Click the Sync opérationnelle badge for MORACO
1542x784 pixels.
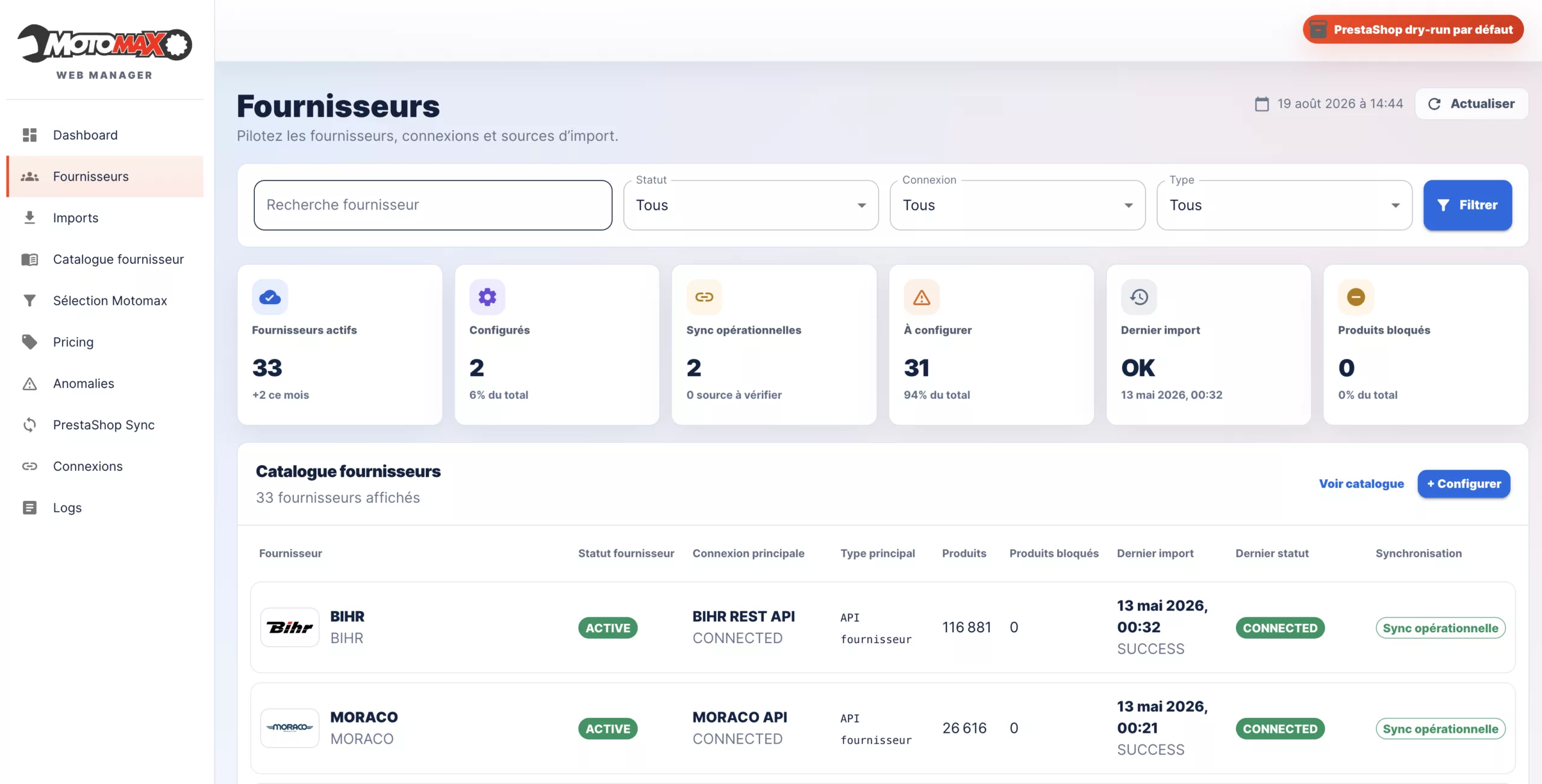tap(1440, 729)
